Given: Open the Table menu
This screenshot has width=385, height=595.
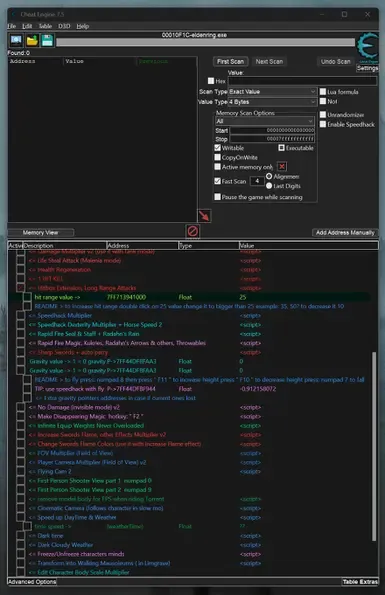Looking at the screenshot, I should coord(45,26).
